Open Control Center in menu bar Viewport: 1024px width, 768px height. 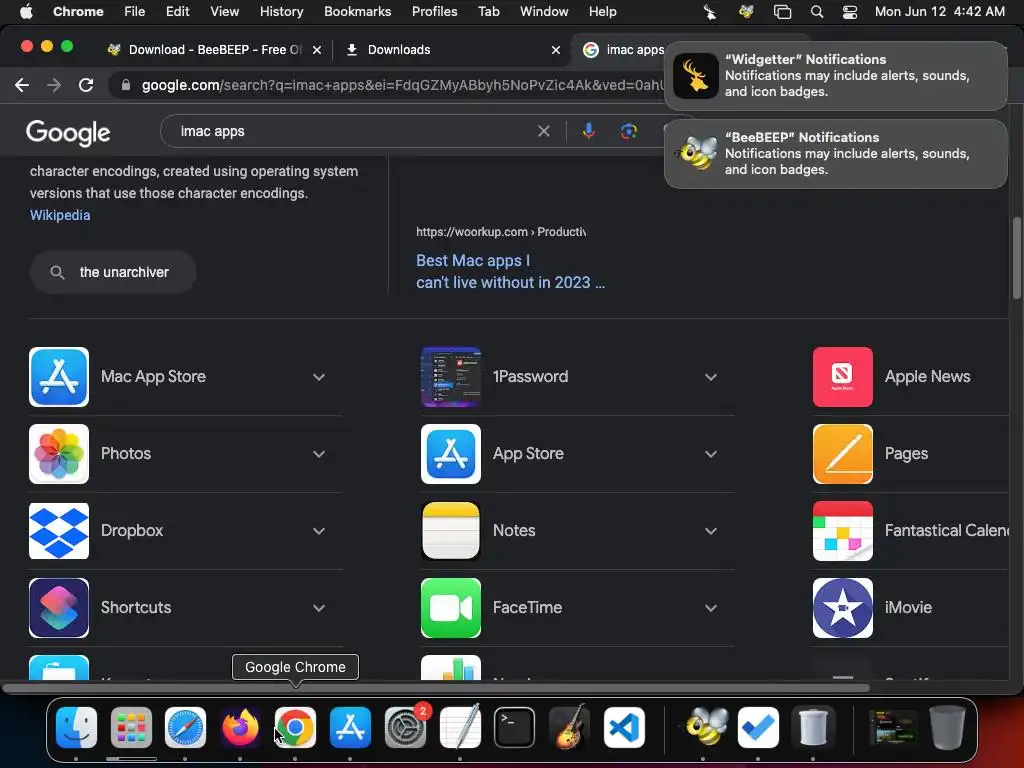tap(850, 12)
